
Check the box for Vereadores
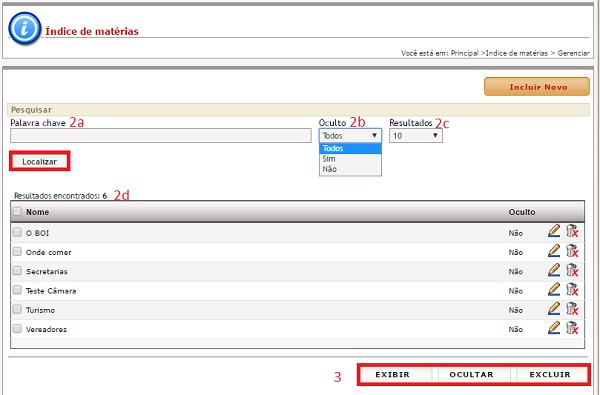(x=17, y=328)
